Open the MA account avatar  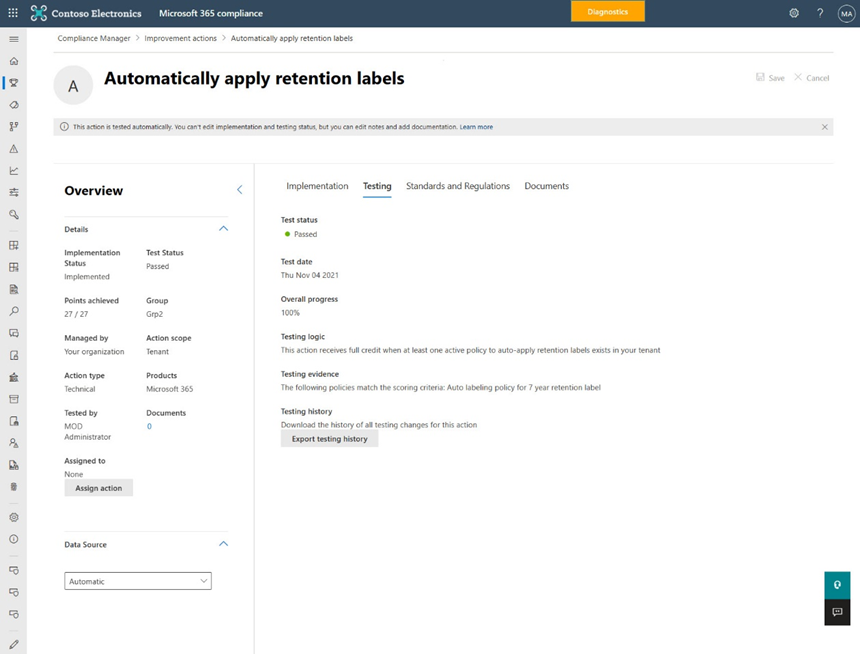(845, 13)
